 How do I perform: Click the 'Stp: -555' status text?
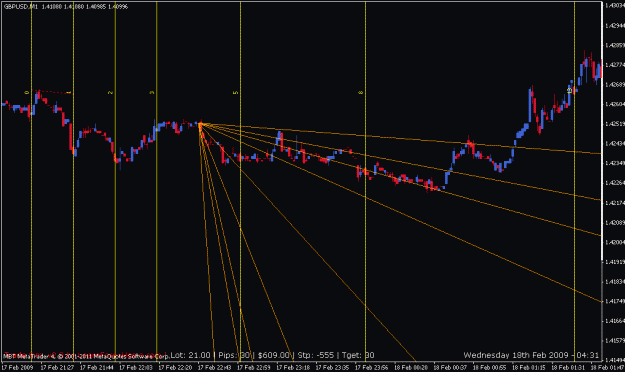tap(316, 355)
